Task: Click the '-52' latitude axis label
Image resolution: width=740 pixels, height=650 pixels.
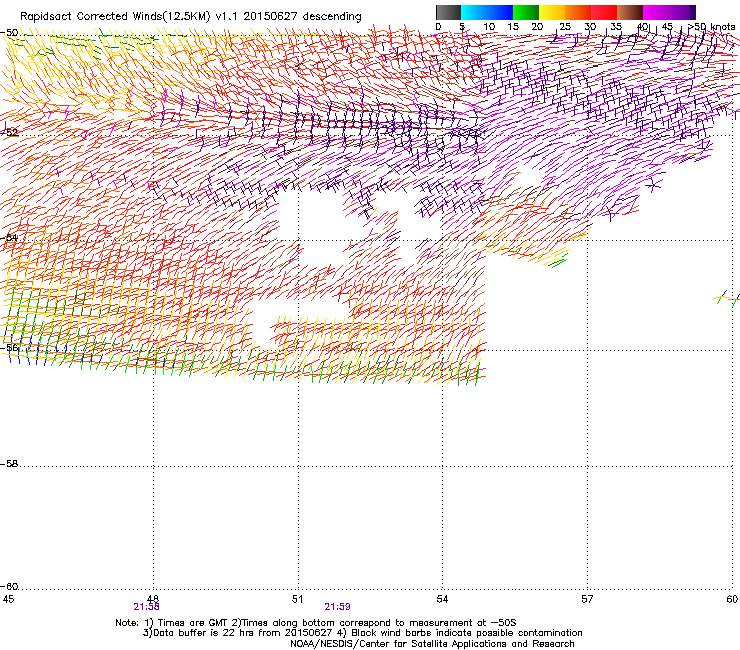Action: (x=9, y=133)
